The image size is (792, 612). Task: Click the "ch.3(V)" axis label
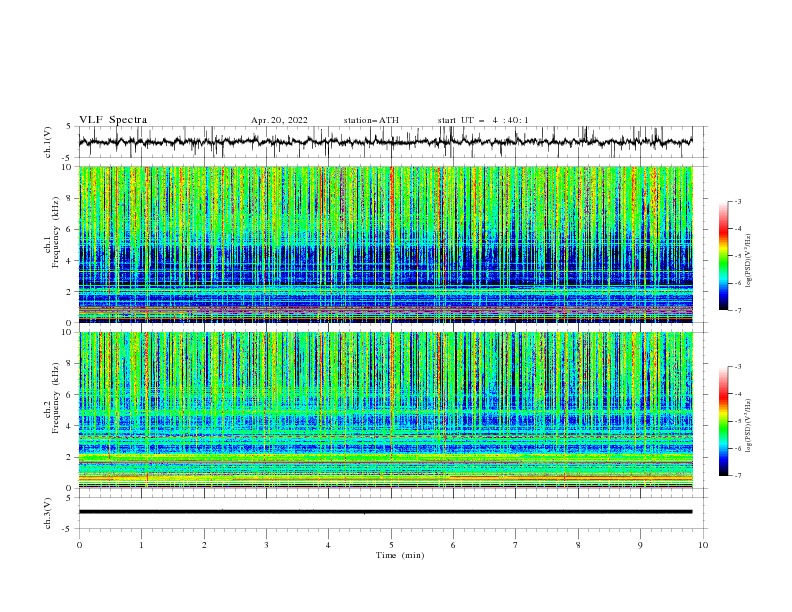point(48,513)
